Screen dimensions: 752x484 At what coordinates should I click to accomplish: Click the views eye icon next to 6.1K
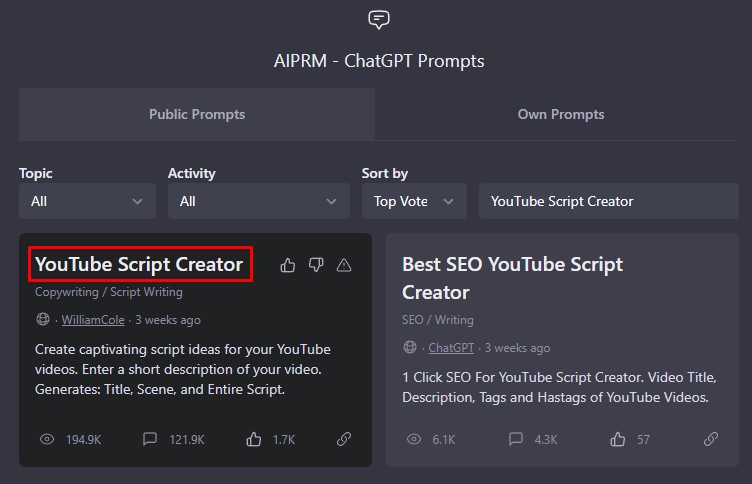point(414,439)
